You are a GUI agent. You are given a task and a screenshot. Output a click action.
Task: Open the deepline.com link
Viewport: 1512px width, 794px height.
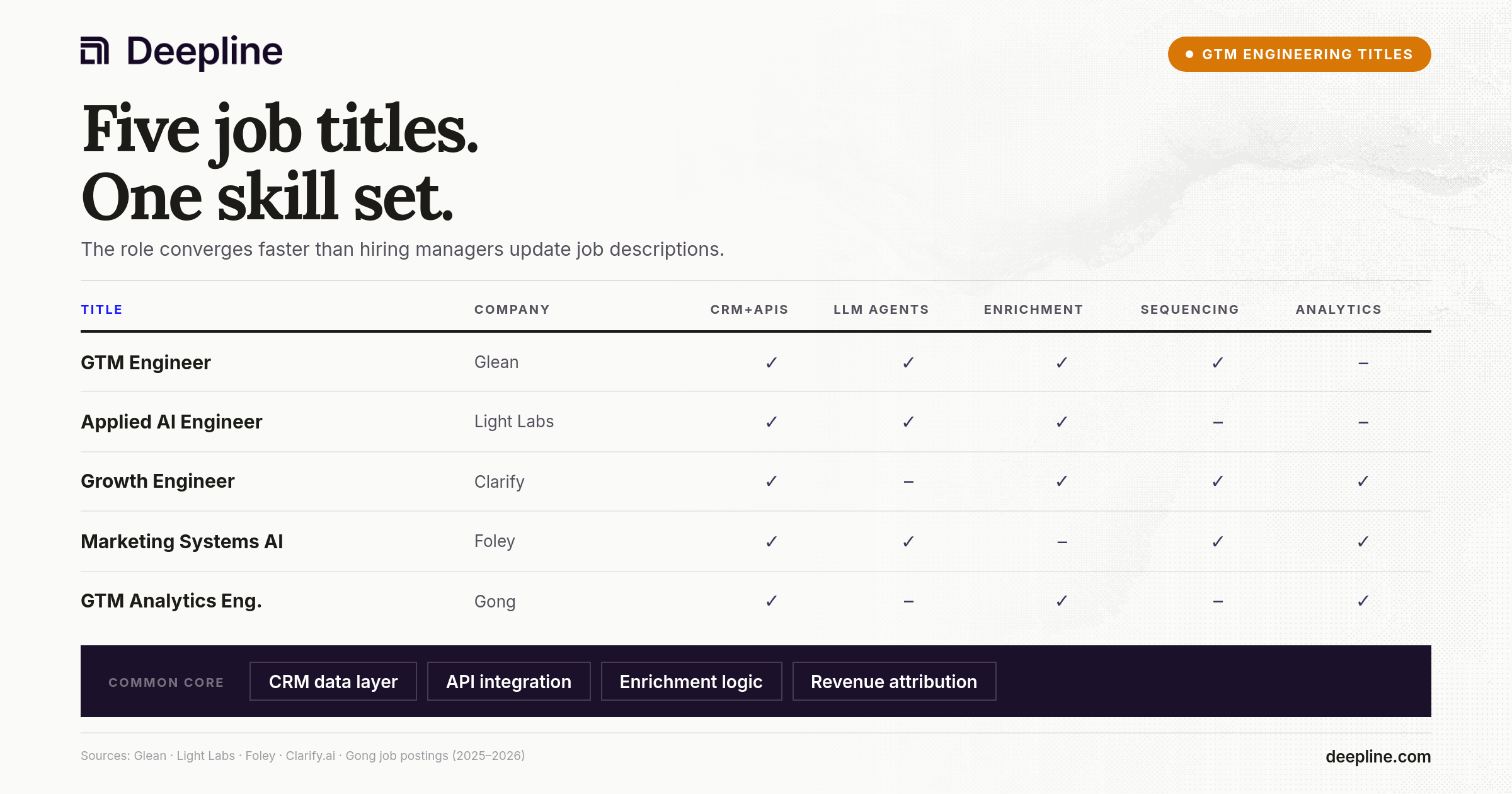click(1378, 756)
